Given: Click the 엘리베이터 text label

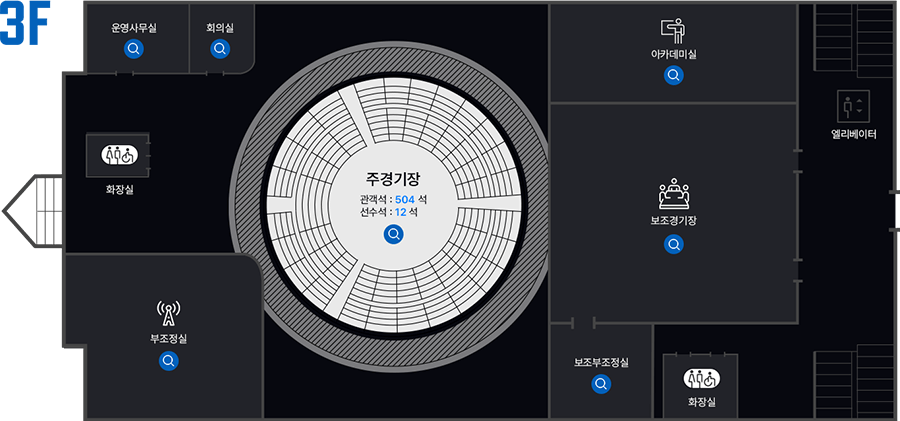Looking at the screenshot, I should (x=853, y=133).
